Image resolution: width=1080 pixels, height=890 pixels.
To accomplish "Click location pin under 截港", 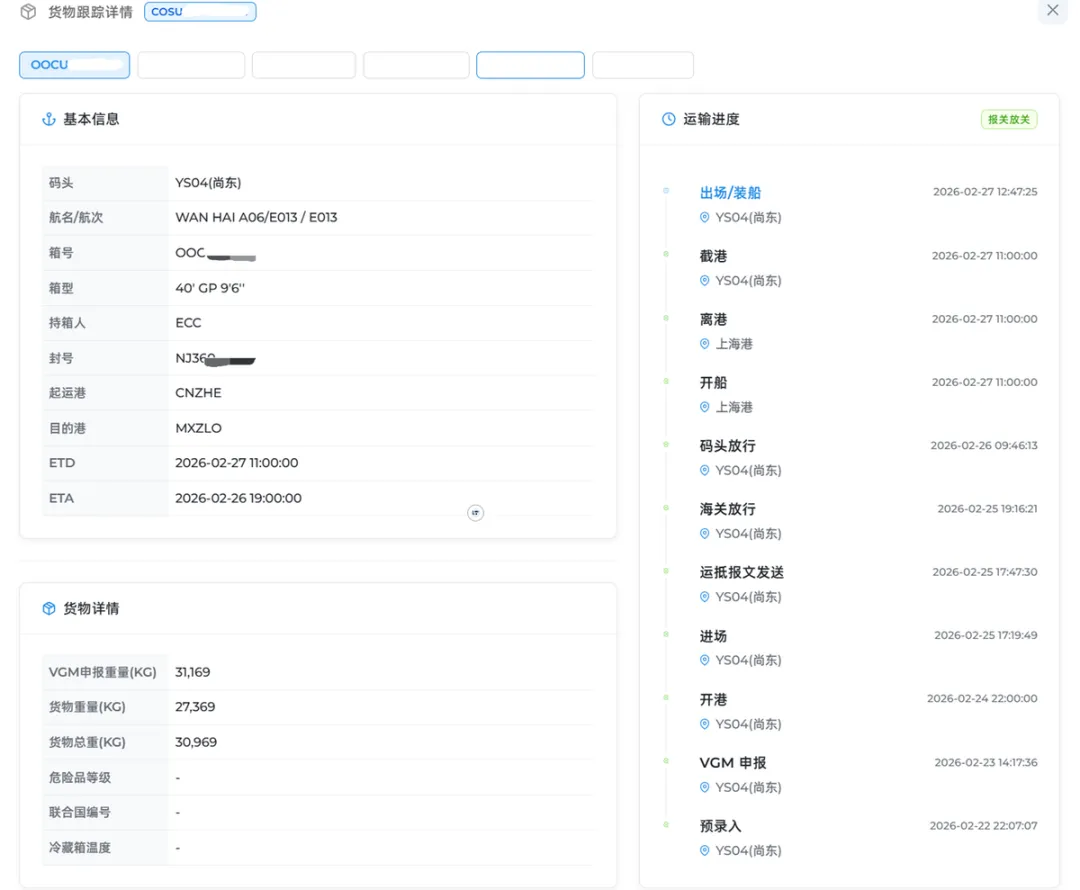I will coord(705,280).
